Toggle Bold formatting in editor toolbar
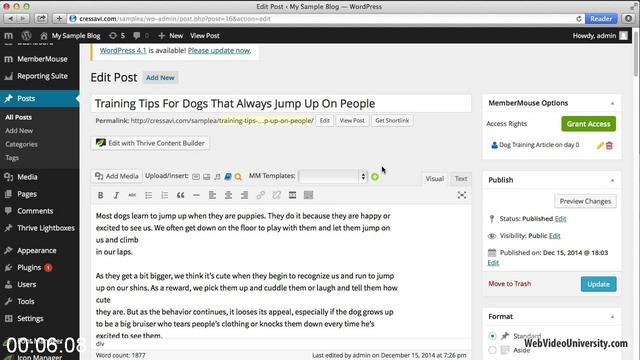Viewport: 640px width, 360px height. coord(100,195)
